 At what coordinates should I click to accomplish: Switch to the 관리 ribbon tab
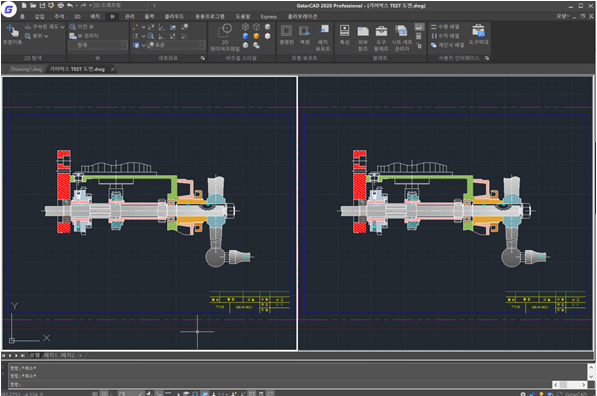coord(130,16)
